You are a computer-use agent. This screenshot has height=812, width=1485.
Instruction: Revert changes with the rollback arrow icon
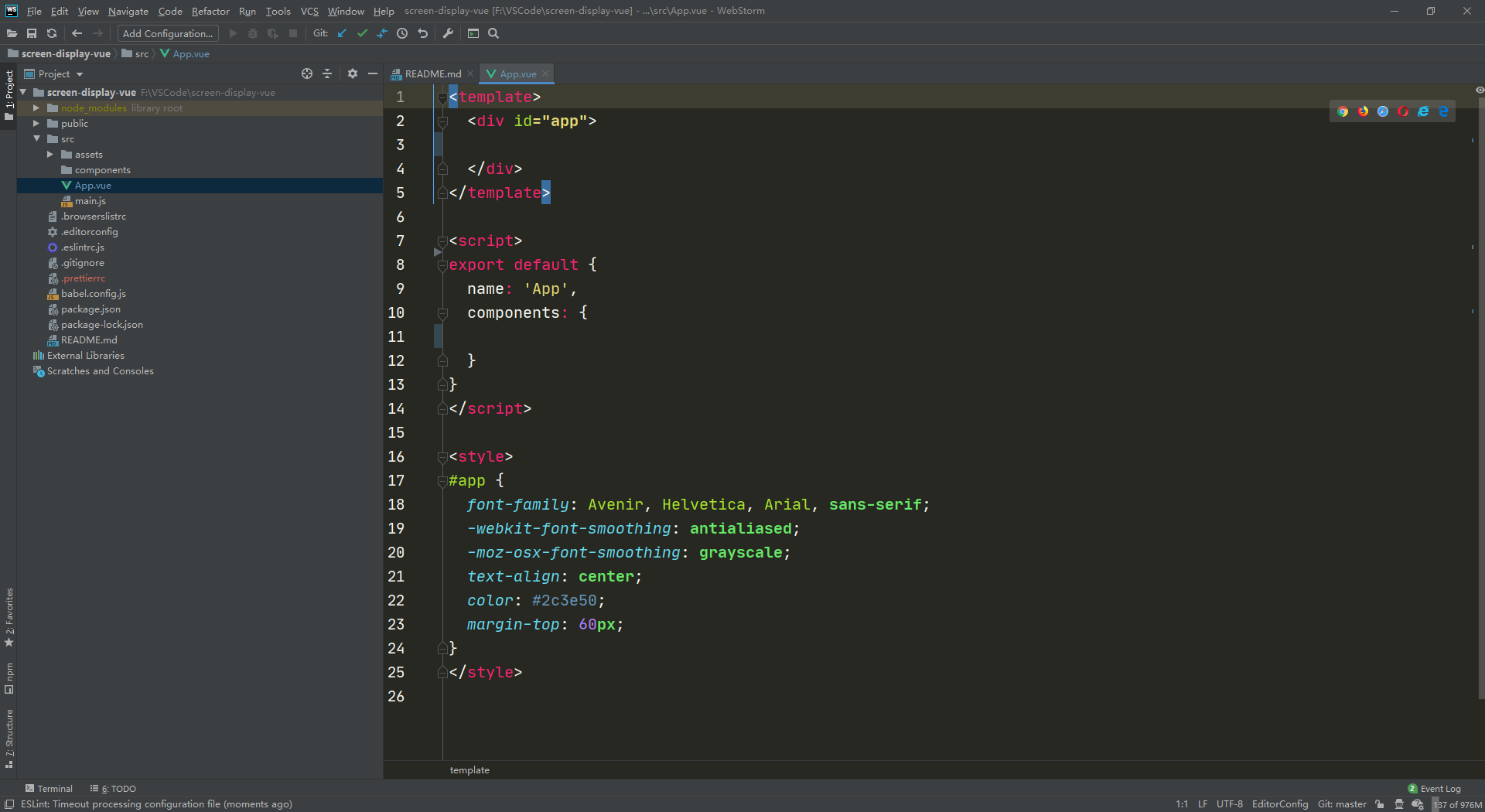[422, 33]
